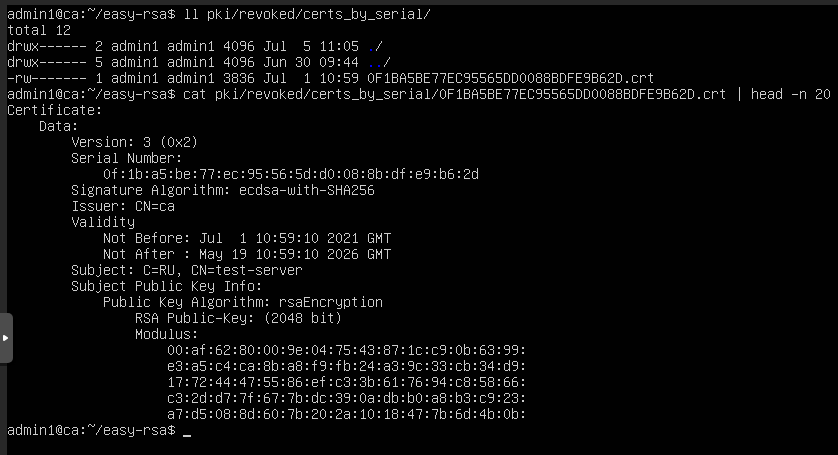Click the 'Not After' date line
The image size is (838, 455).
pyautogui.click(x=247, y=255)
